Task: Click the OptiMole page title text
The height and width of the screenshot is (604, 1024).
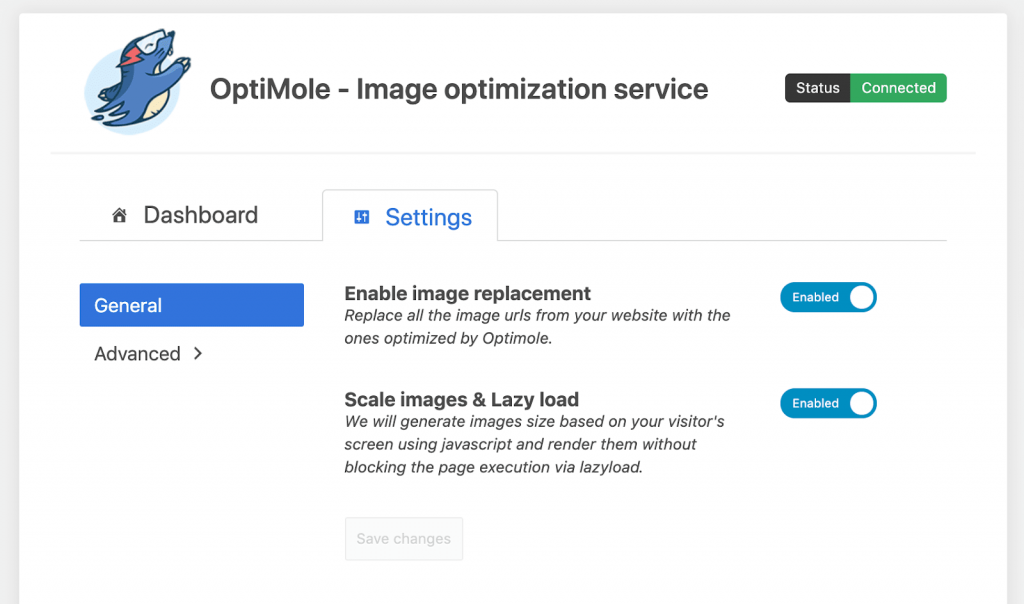Action: pos(458,89)
